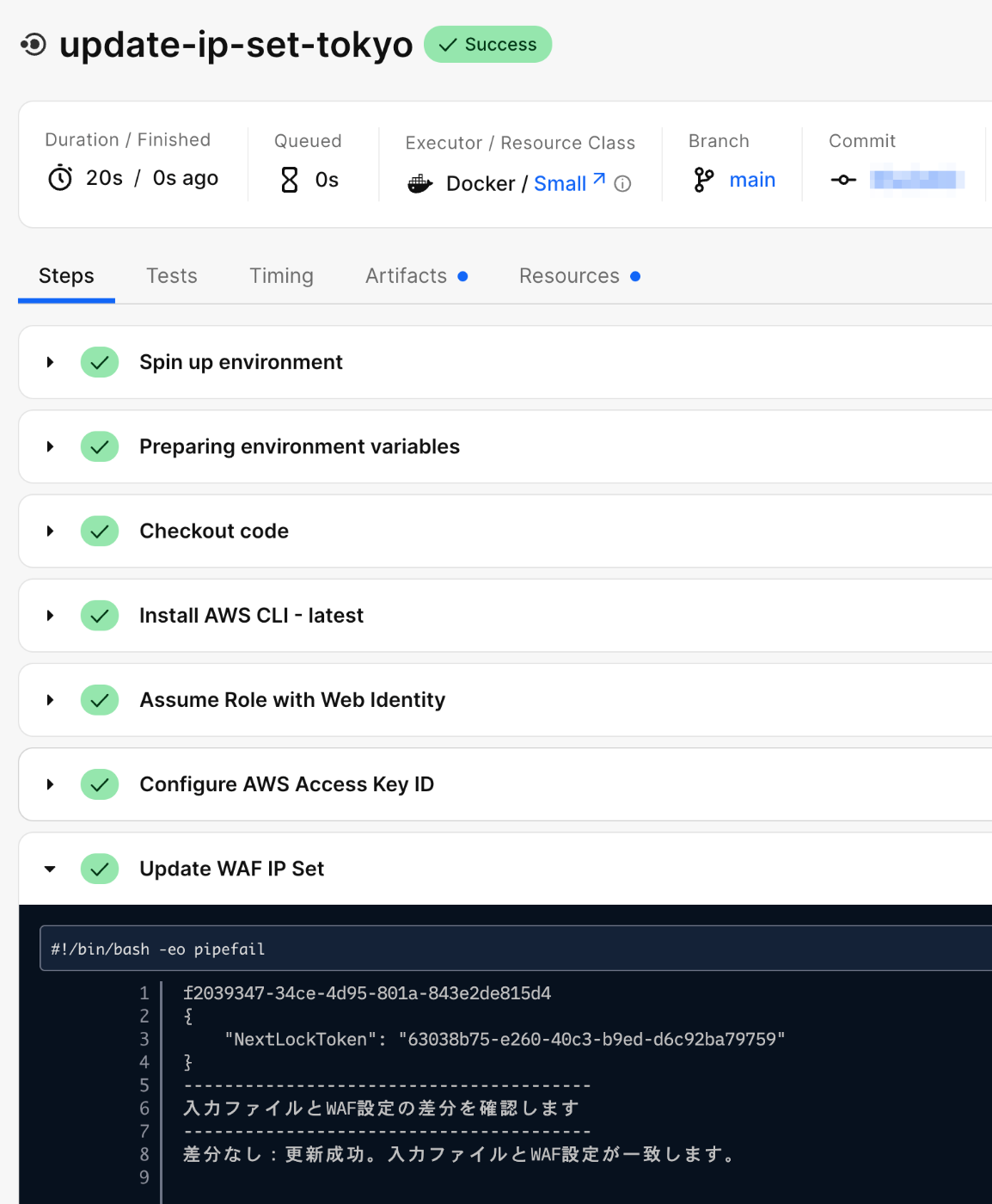Open the Small resource class link
This screenshot has height=1204, width=992.
tap(560, 183)
